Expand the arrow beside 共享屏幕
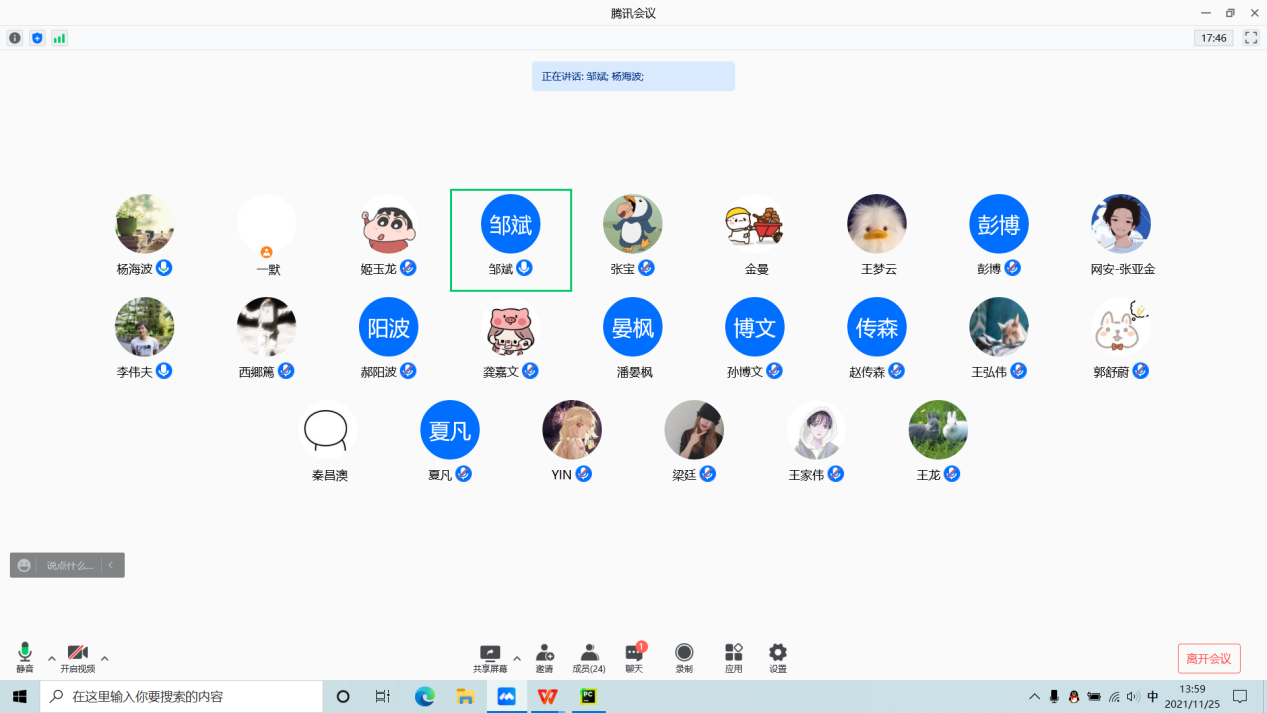1267x713 pixels. pos(517,658)
